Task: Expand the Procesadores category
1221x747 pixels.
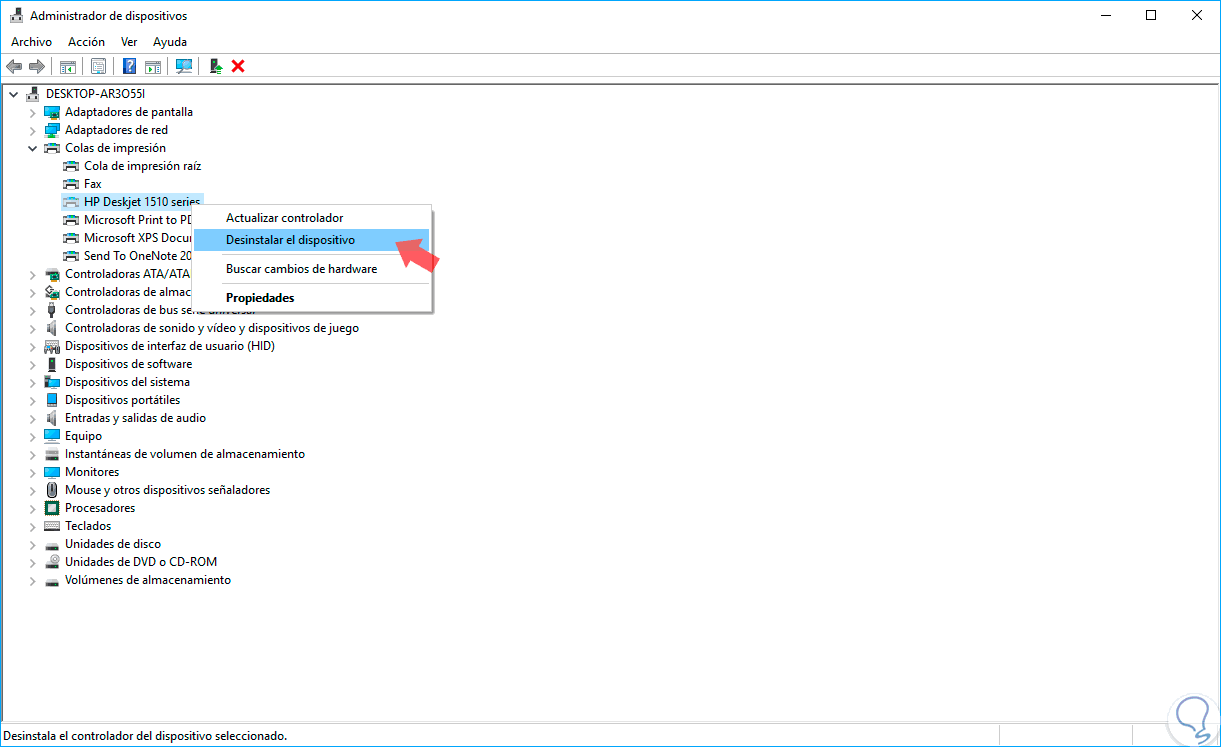Action: tap(32, 508)
